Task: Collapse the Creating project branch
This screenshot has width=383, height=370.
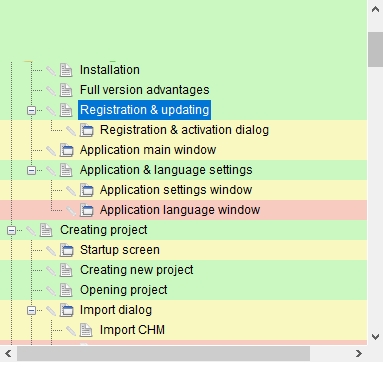Action: pyautogui.click(x=11, y=230)
